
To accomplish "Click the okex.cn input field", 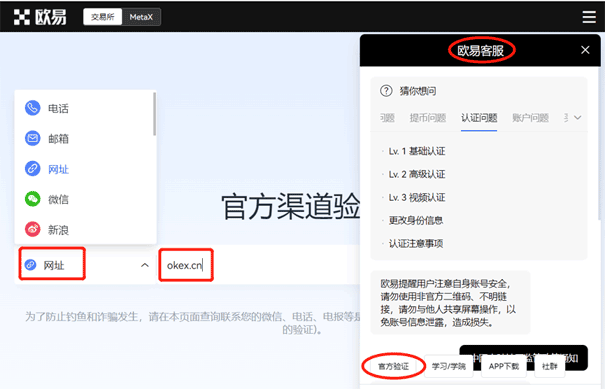I will [259, 265].
